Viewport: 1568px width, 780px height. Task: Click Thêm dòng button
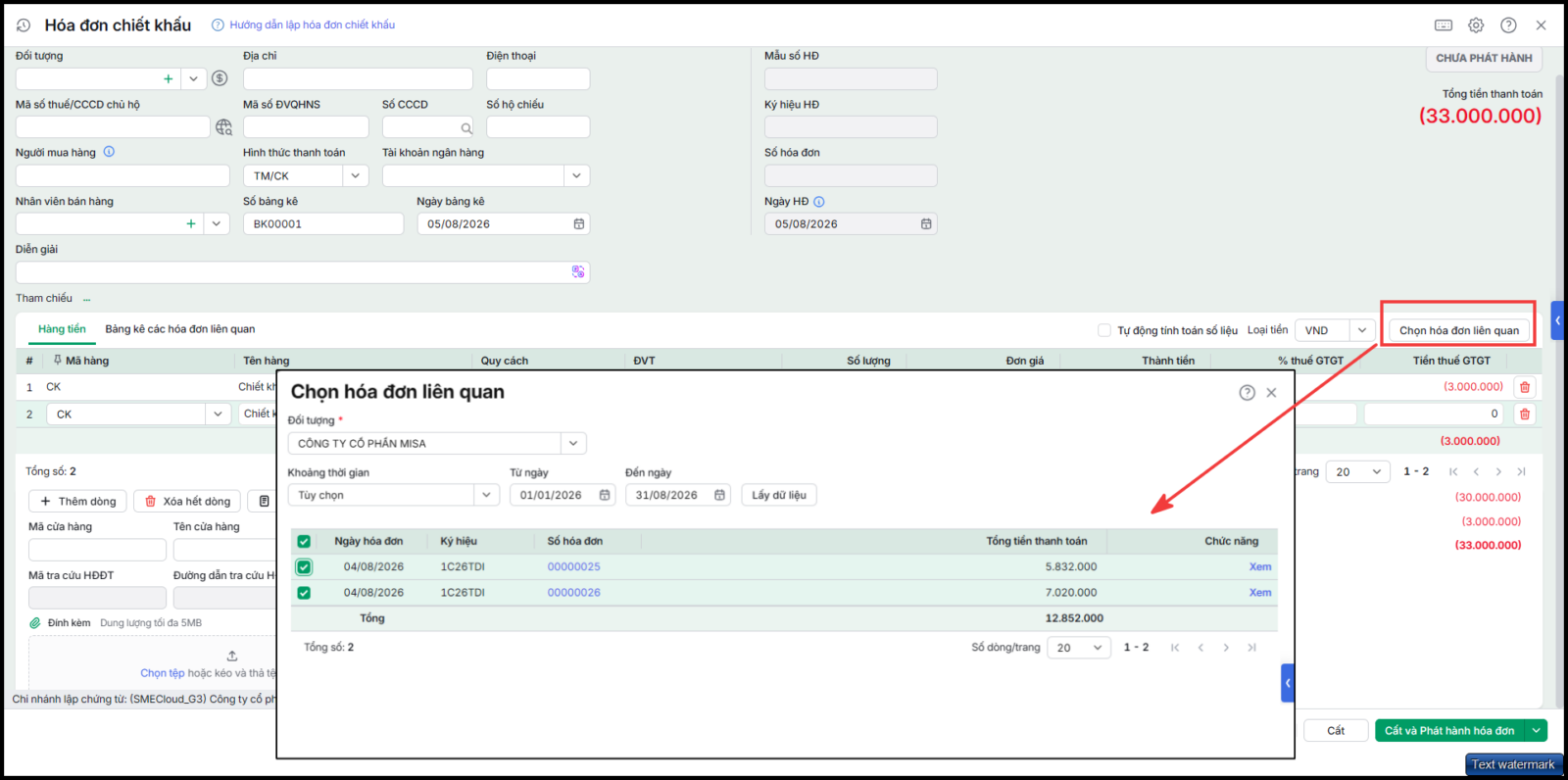[77, 502]
